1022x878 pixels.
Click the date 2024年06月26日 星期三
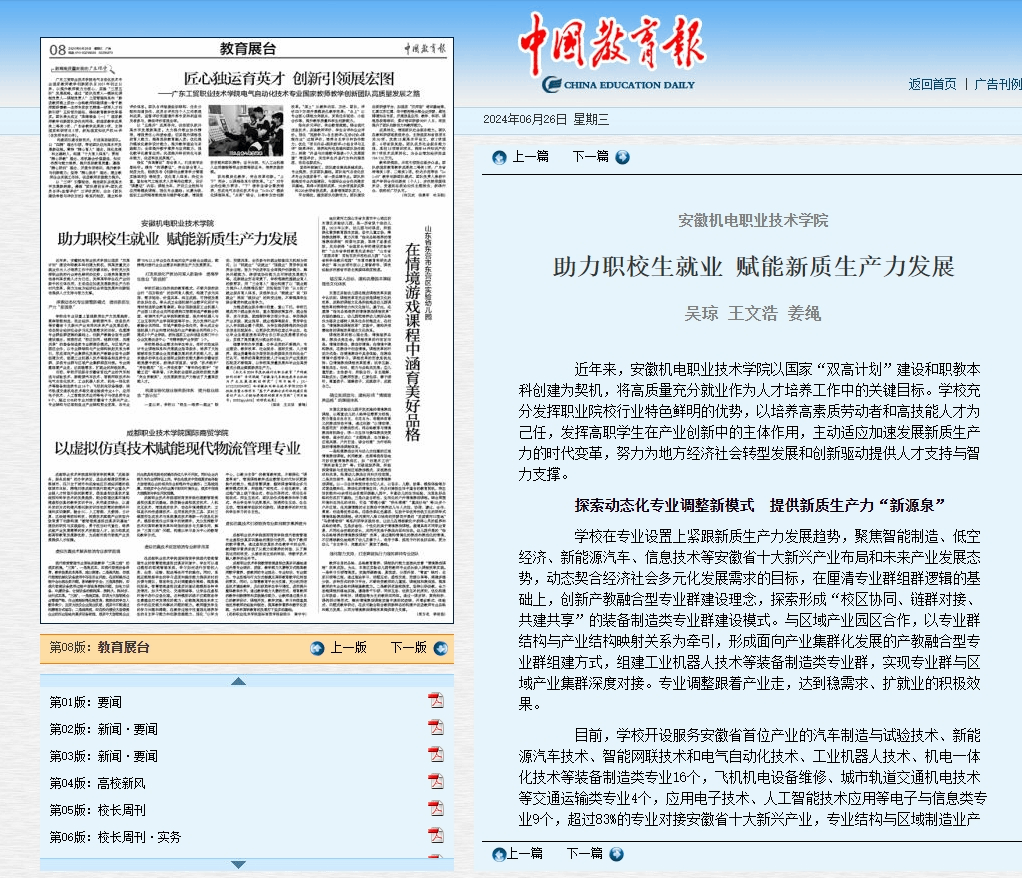[546, 119]
